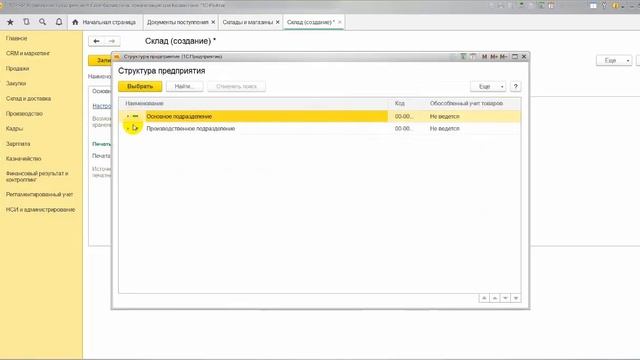640x360 pixels.
Task: Click the M memory button in dialog title bar
Action: (x=484, y=57)
